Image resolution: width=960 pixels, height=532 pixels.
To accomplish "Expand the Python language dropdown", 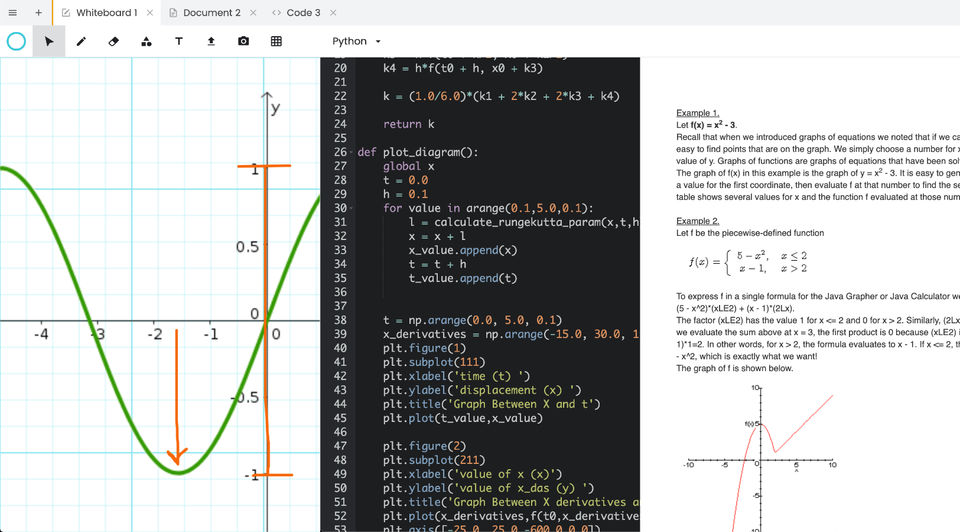I will pos(357,41).
